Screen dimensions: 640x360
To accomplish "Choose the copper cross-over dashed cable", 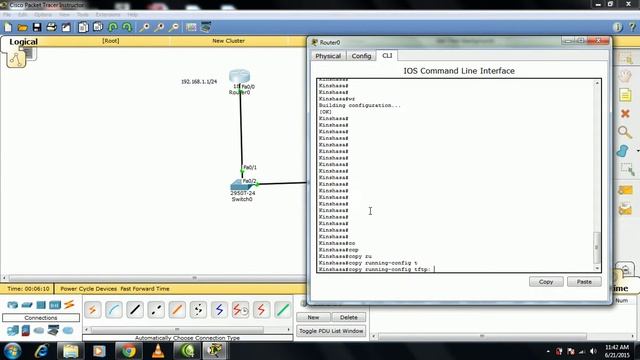I will tap(156, 310).
